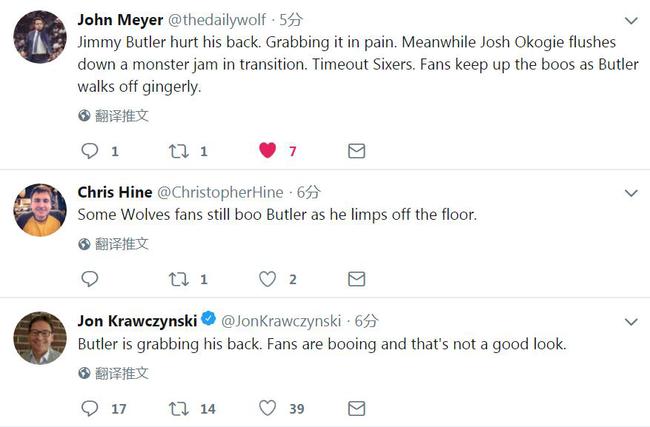Open more options chevron on John Meyer's tweet

point(631,20)
